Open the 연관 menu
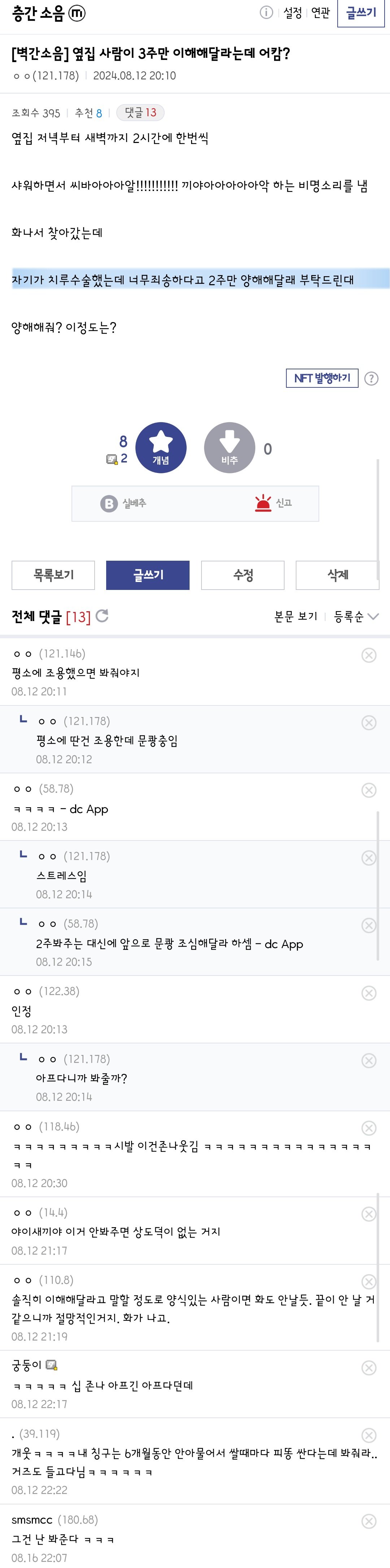 click(320, 13)
